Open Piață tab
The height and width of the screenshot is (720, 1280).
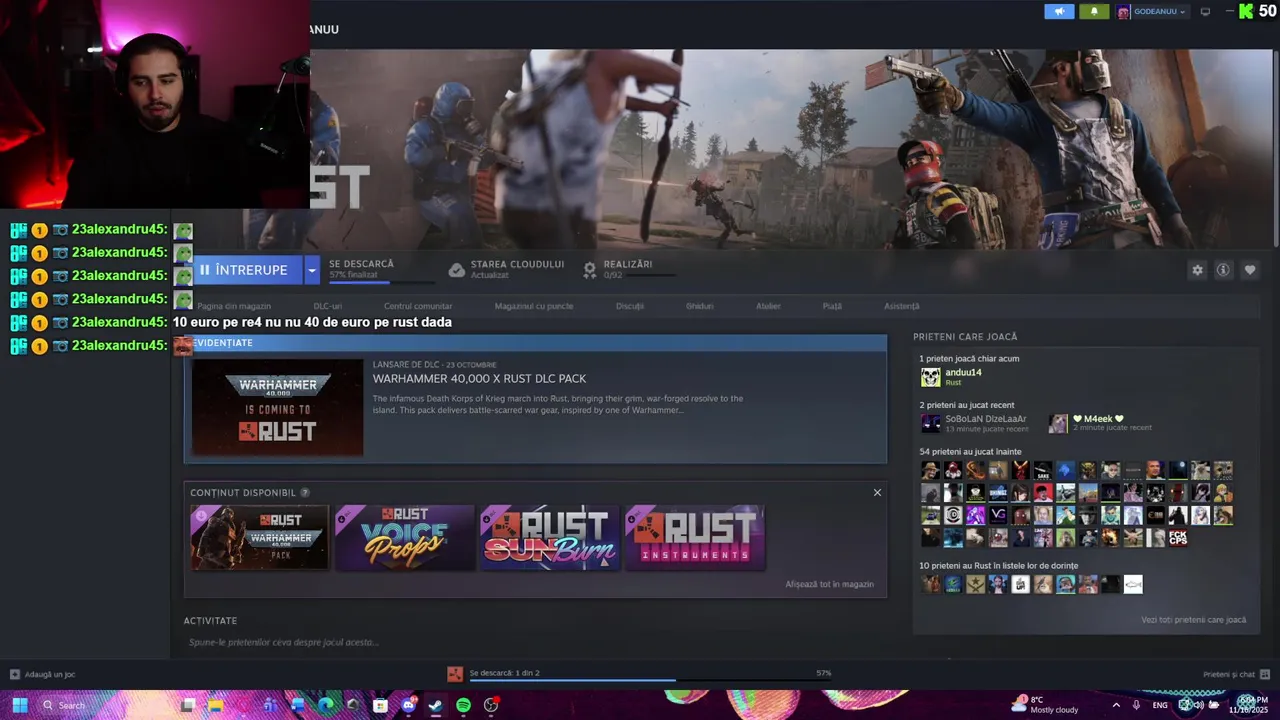[x=832, y=306]
